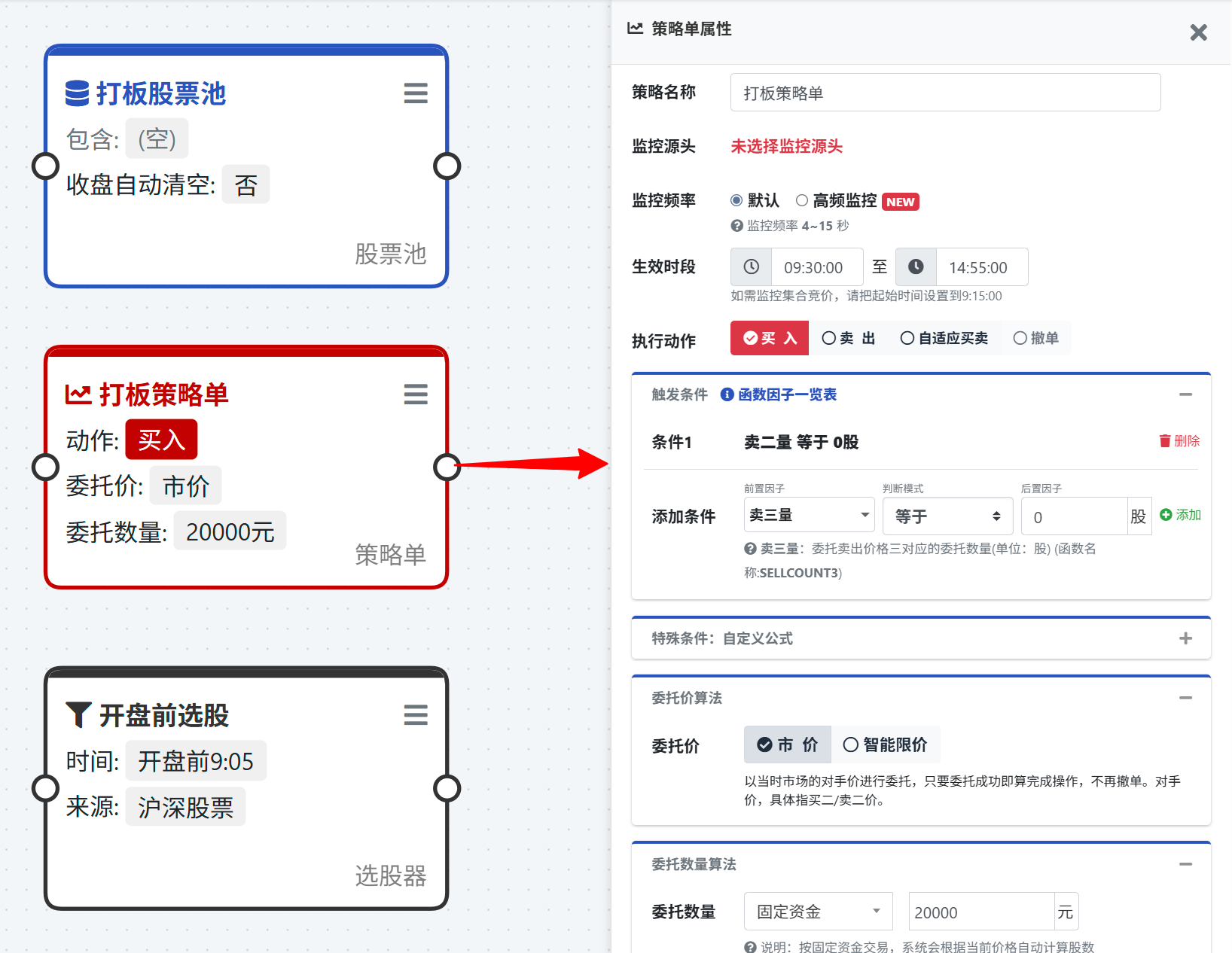The height and width of the screenshot is (953, 1232).
Task: Open the 固定资金 quantity type dropdown
Action: [818, 912]
